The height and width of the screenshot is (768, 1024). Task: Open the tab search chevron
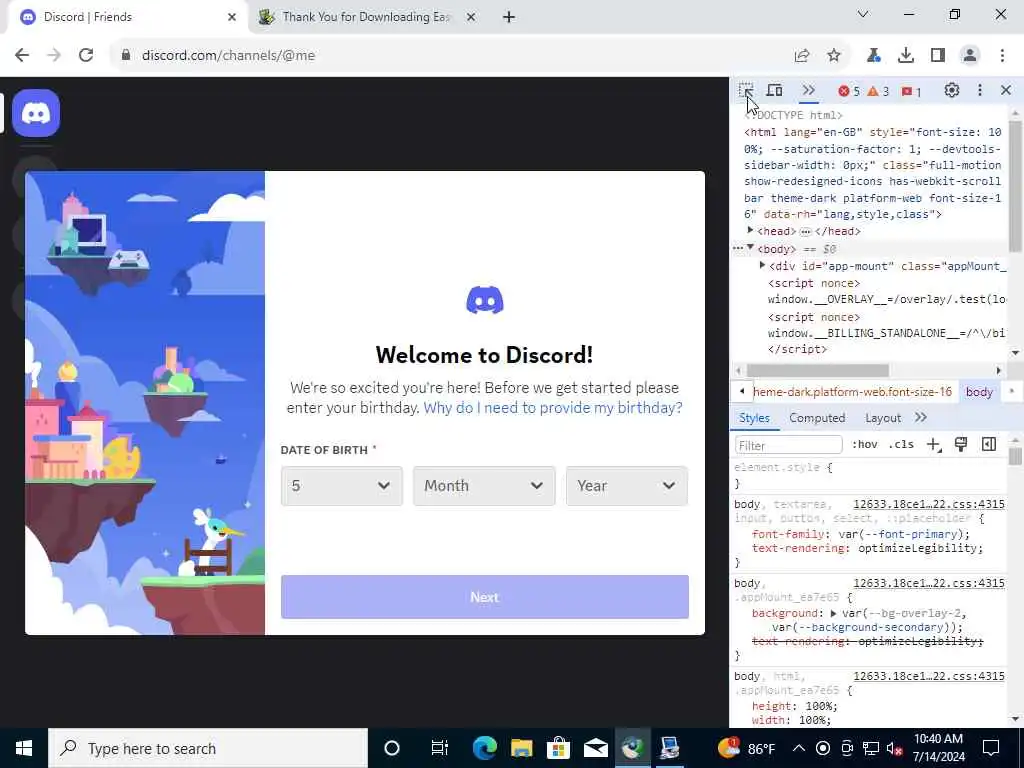(x=863, y=14)
